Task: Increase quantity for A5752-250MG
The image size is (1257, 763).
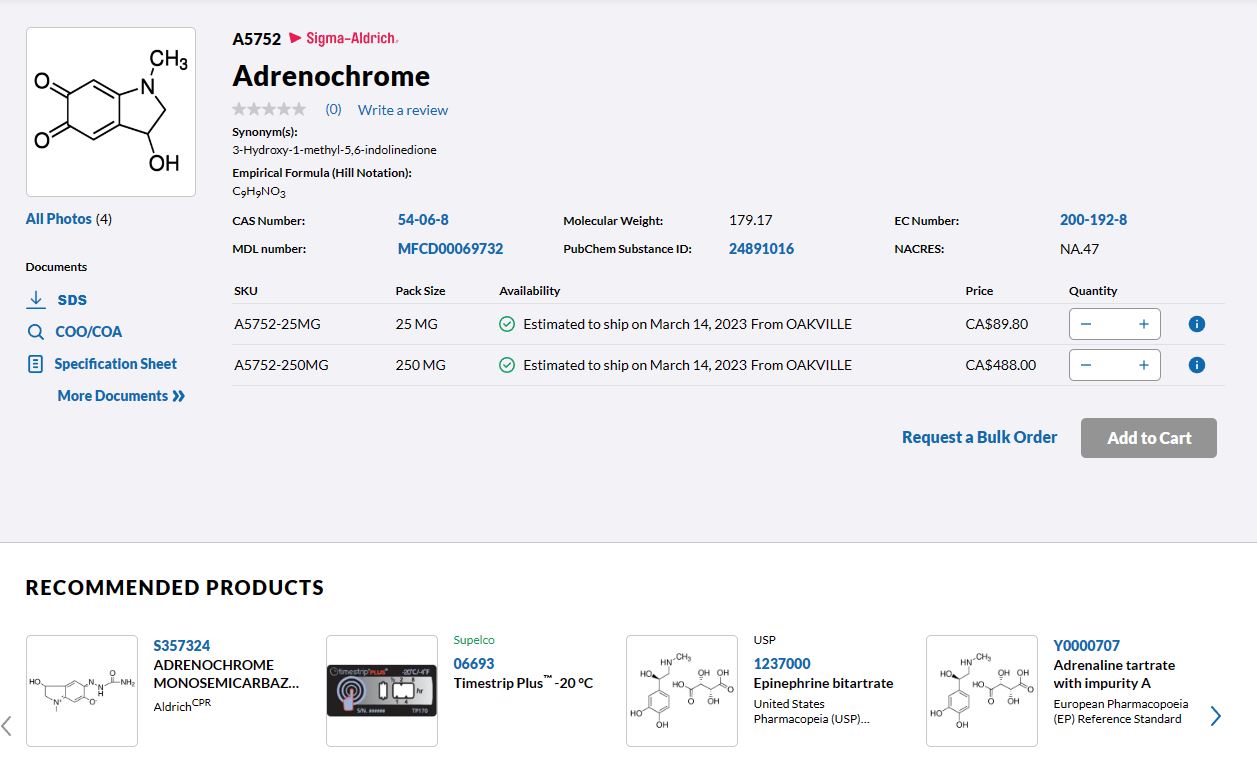Action: pyautogui.click(x=1144, y=365)
